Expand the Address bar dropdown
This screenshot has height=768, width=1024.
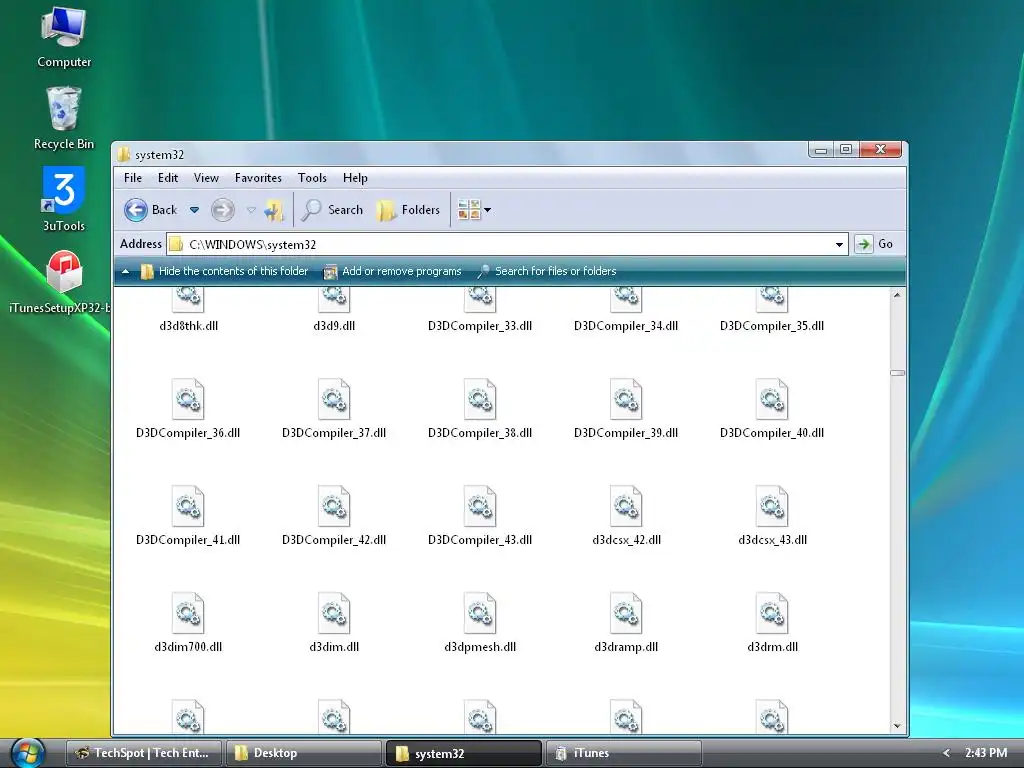839,244
